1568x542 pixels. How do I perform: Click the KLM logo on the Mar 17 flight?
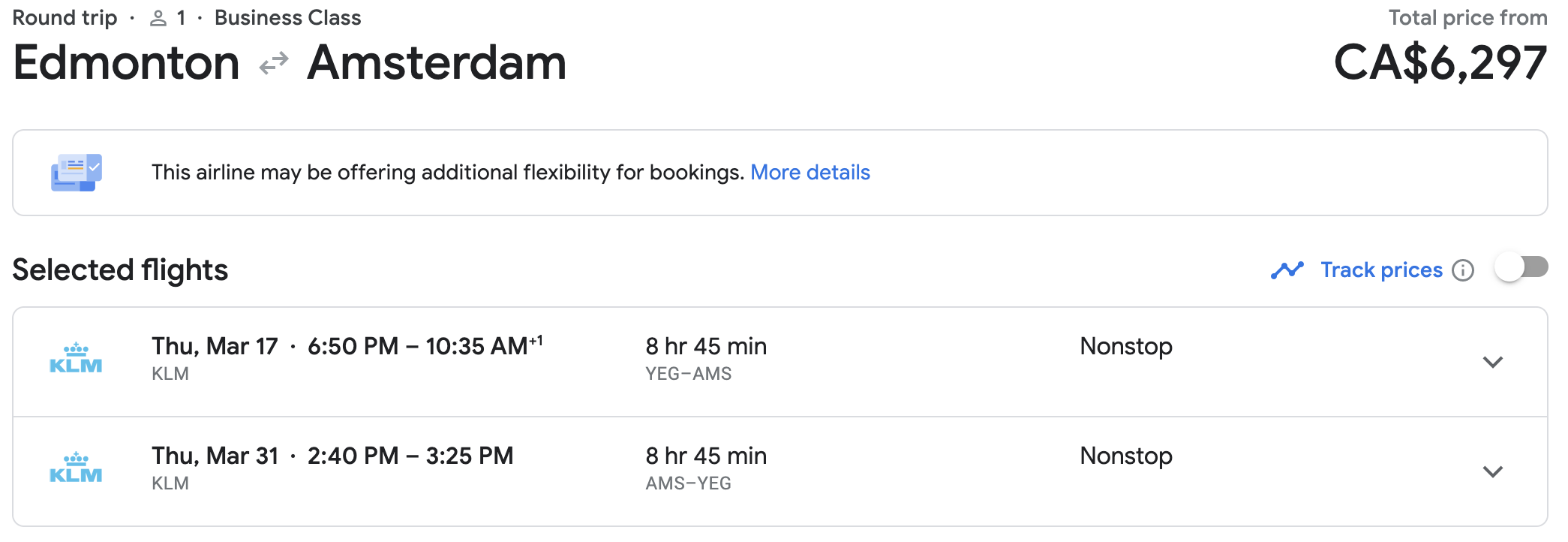76,359
